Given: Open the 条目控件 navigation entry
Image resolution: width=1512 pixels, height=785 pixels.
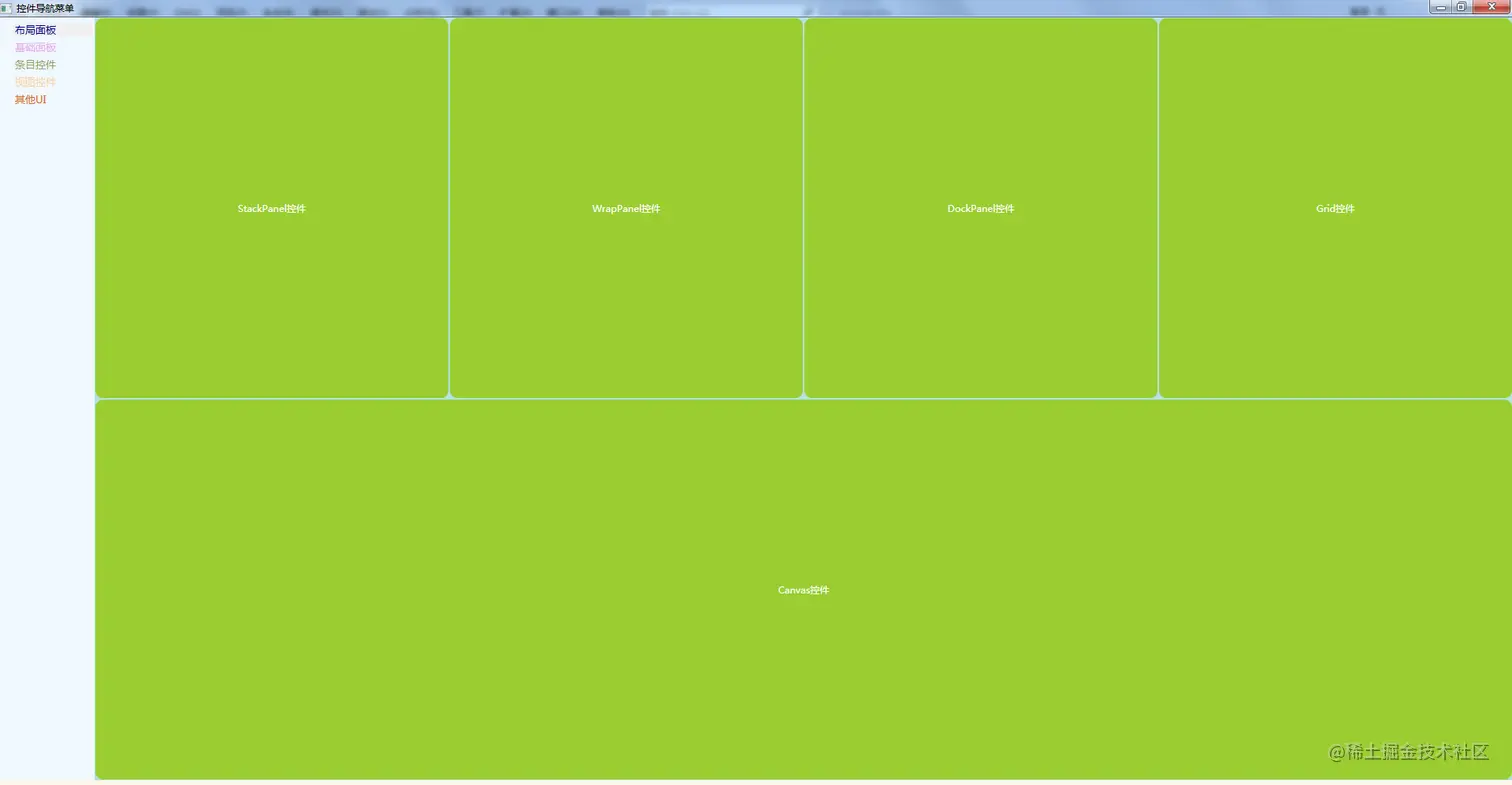Looking at the screenshot, I should point(36,65).
